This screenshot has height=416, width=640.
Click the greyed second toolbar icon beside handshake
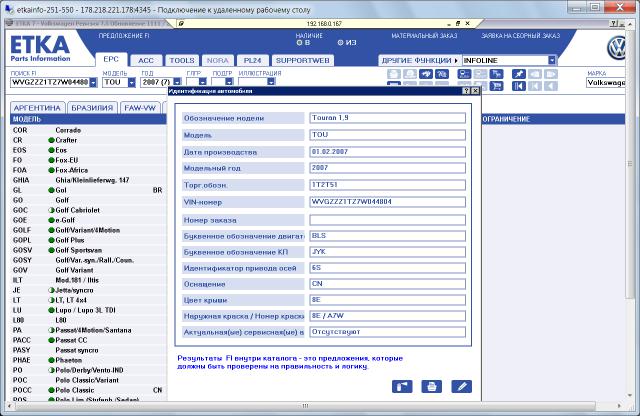(410, 74)
